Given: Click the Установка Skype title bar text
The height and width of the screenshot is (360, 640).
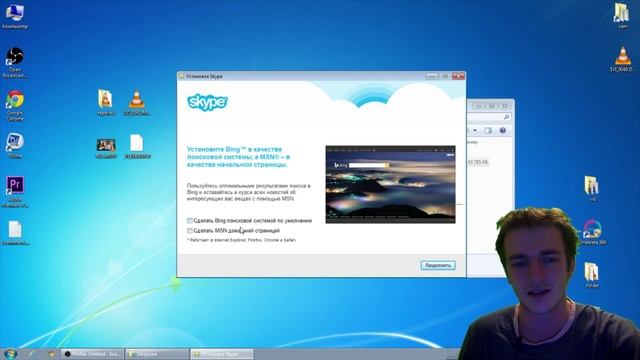Looking at the screenshot, I should coord(204,76).
